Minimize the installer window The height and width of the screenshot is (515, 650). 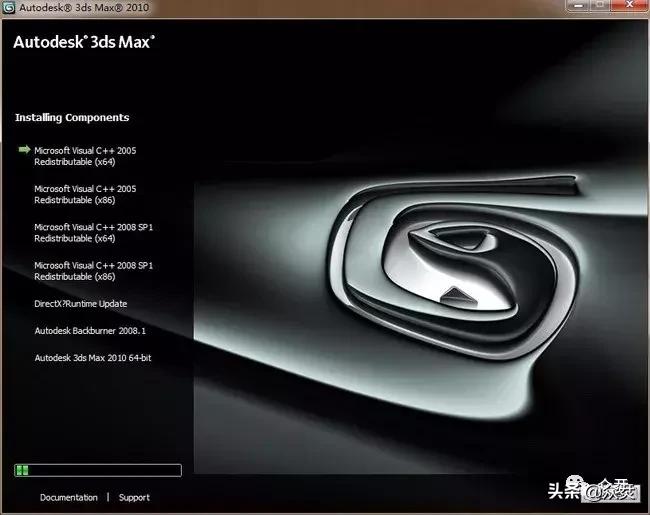(x=578, y=5)
